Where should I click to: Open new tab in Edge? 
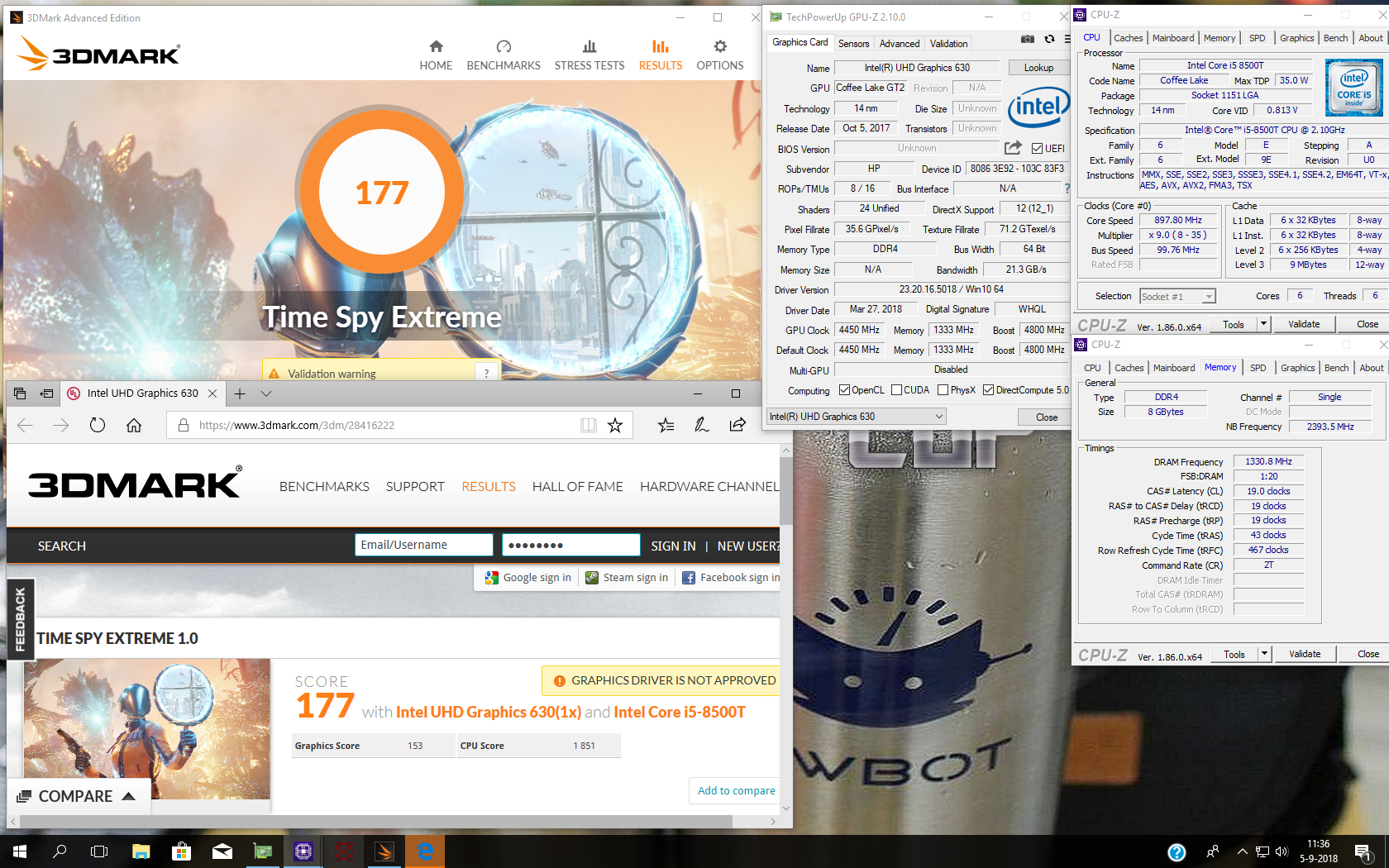[x=240, y=393]
